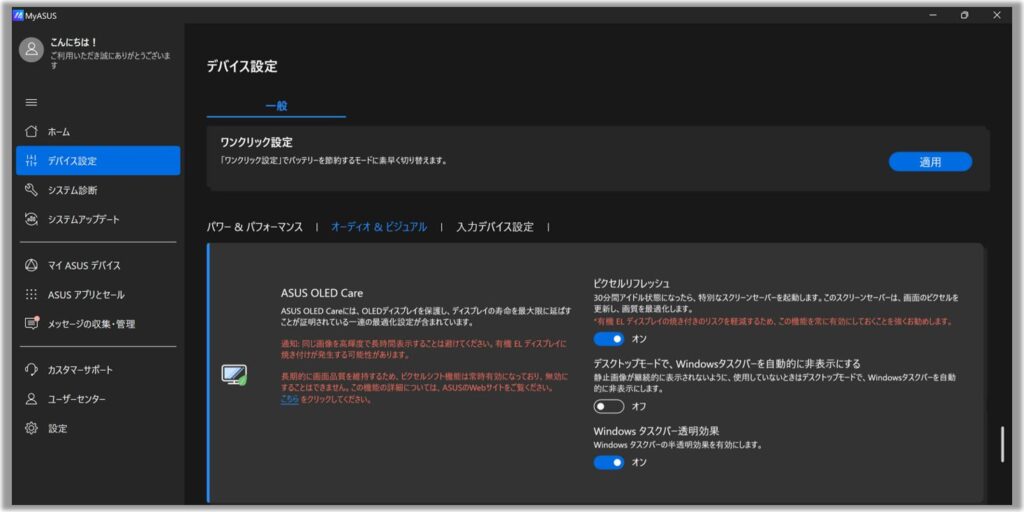
Task: Click the デバイス設定 sliders icon
Action: pyautogui.click(x=31, y=161)
